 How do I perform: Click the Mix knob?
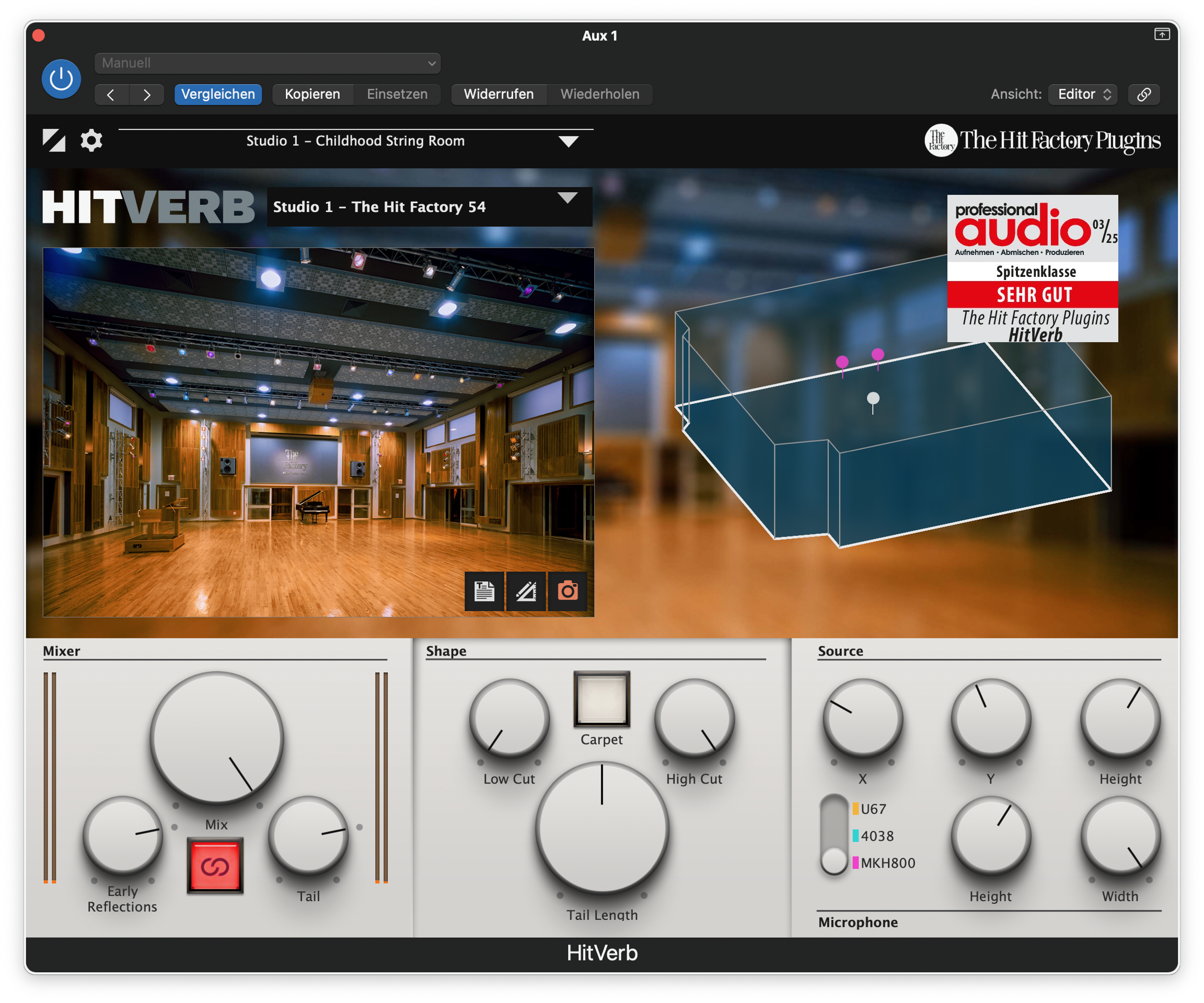tap(217, 738)
